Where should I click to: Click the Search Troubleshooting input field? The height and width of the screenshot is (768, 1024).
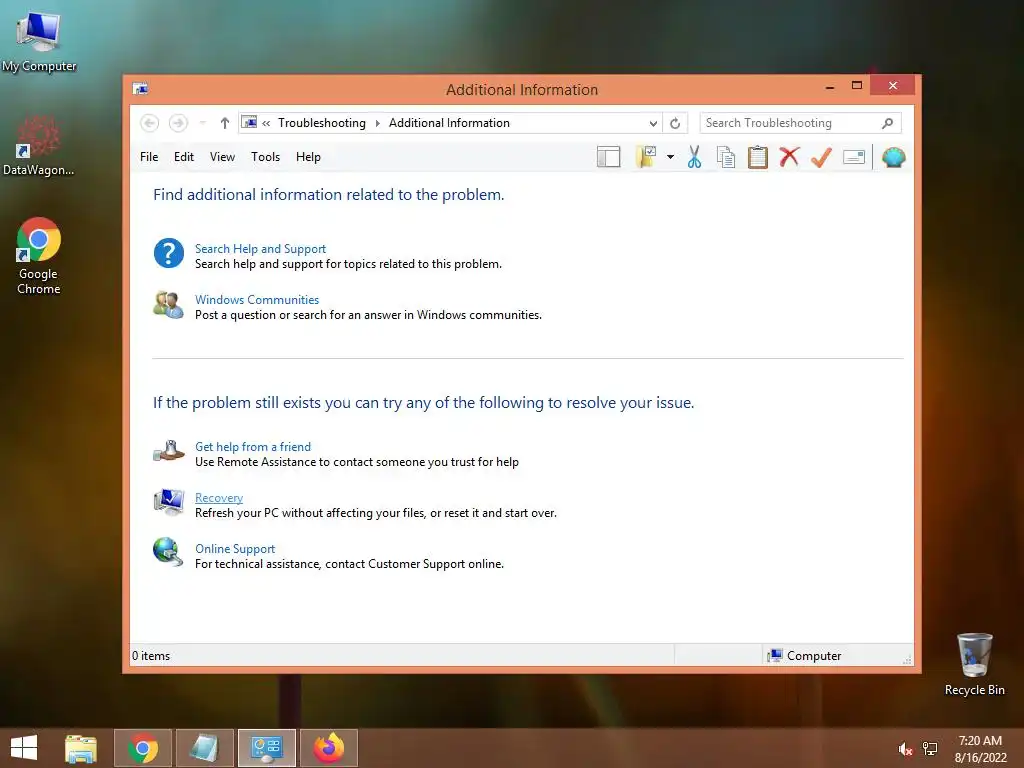(800, 123)
